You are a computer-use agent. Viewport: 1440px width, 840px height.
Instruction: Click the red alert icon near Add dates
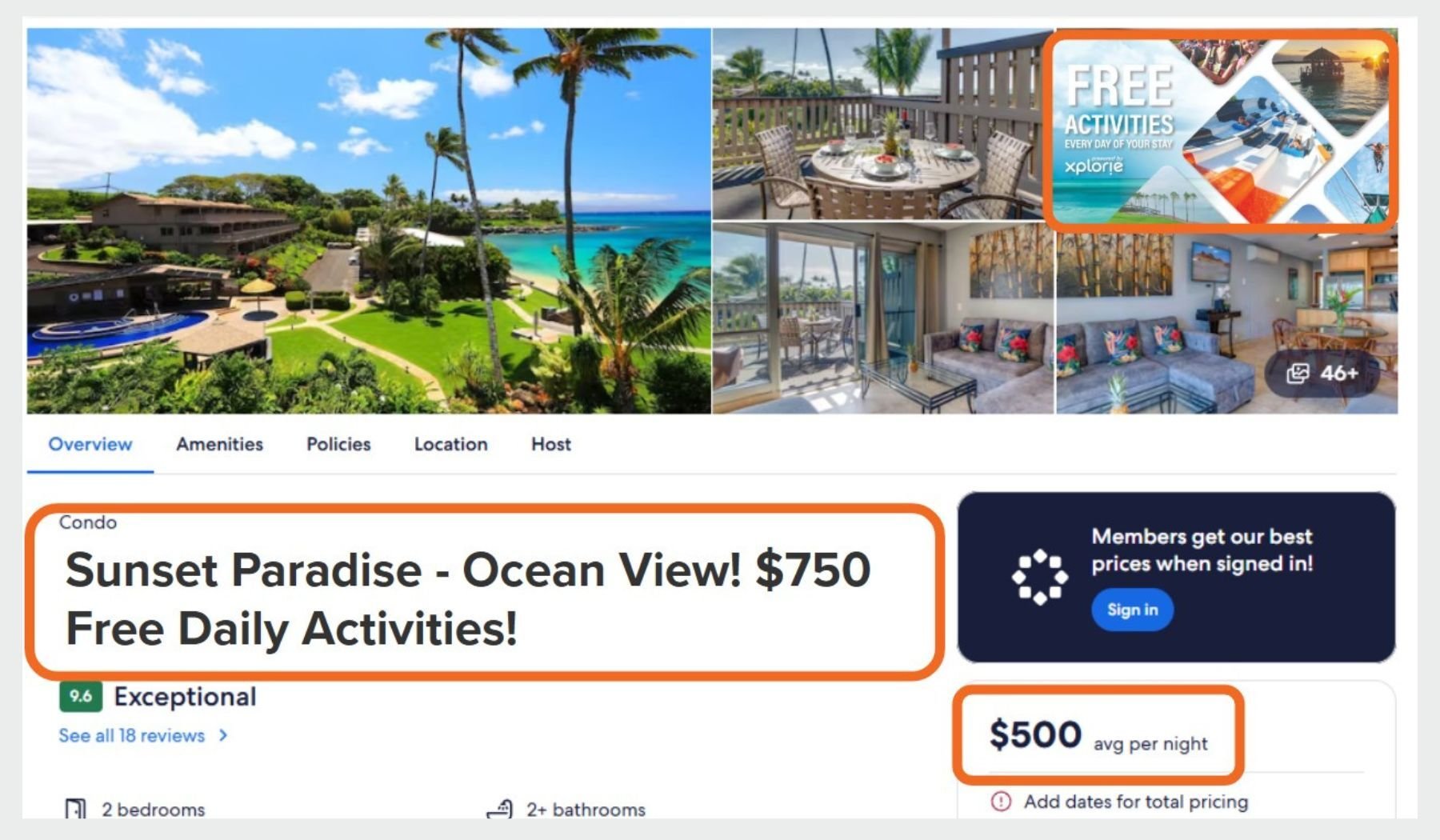point(1000,801)
